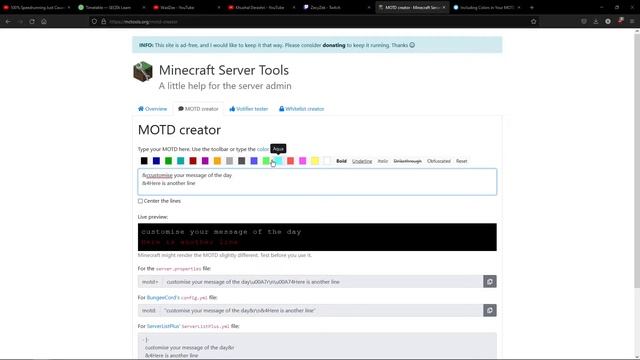
Task: Select the teal dark aqua swatch
Action: coord(181,161)
